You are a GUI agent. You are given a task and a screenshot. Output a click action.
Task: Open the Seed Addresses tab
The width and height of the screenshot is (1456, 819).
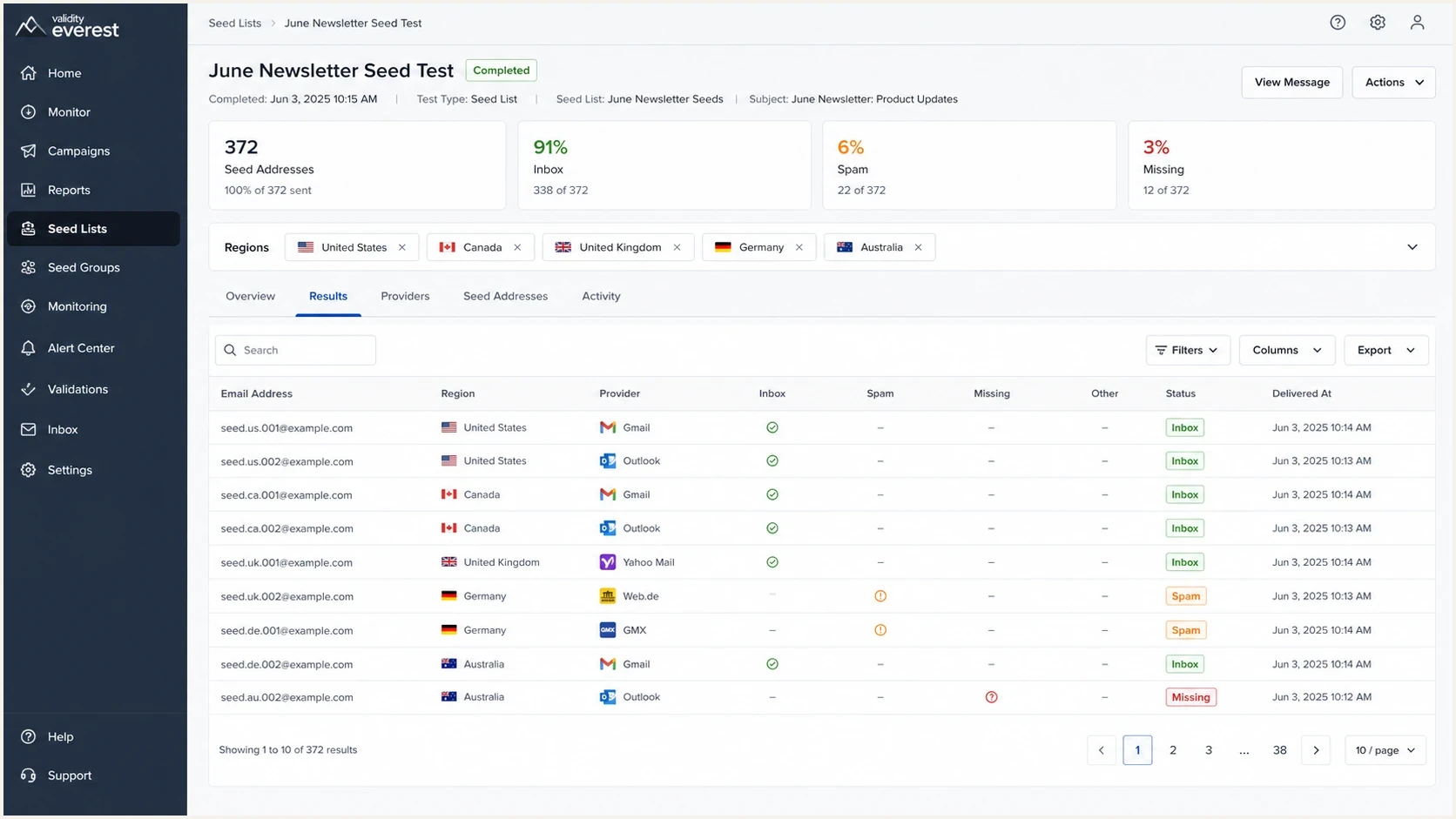click(505, 296)
